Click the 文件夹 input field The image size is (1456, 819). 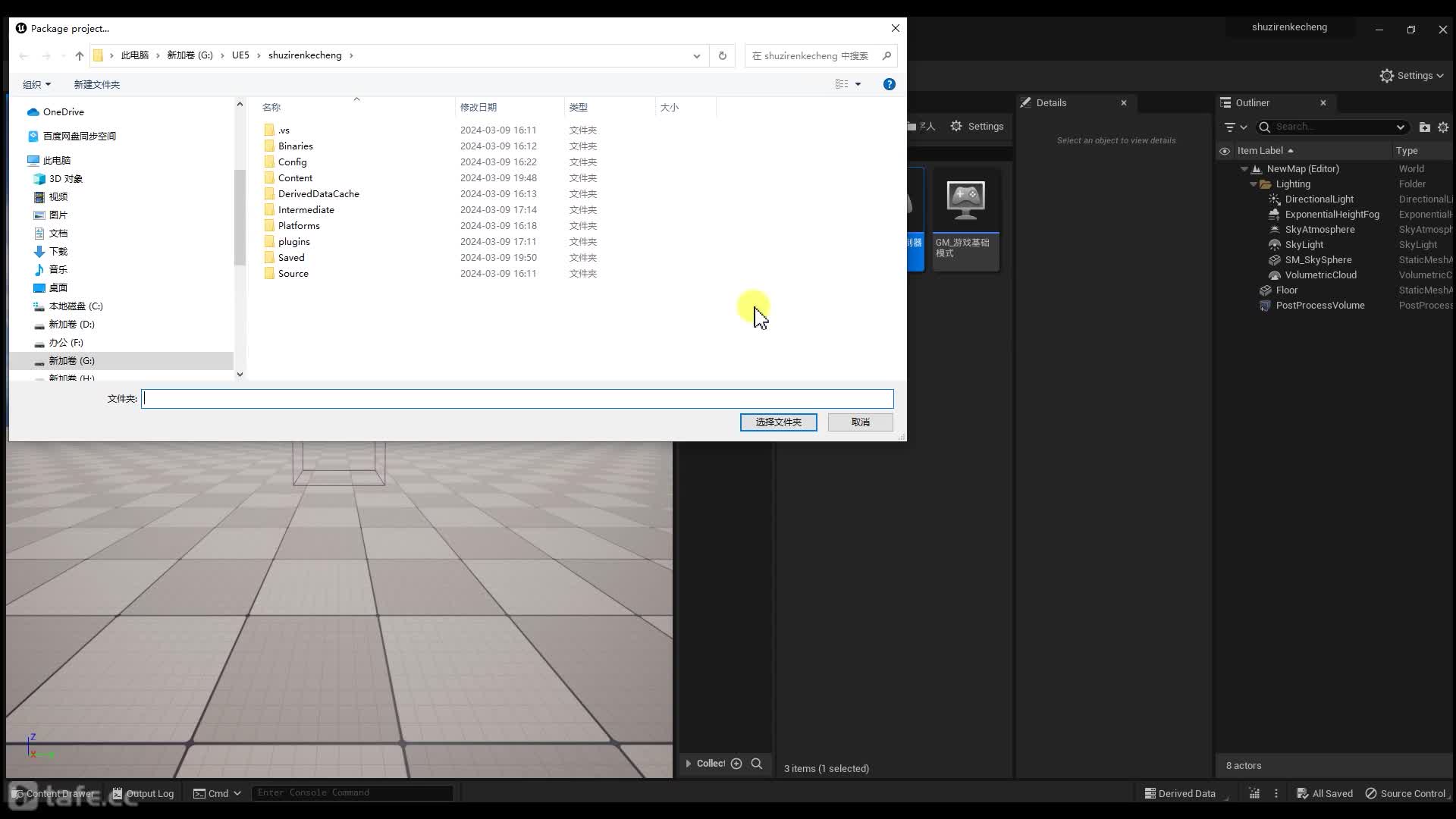point(517,398)
